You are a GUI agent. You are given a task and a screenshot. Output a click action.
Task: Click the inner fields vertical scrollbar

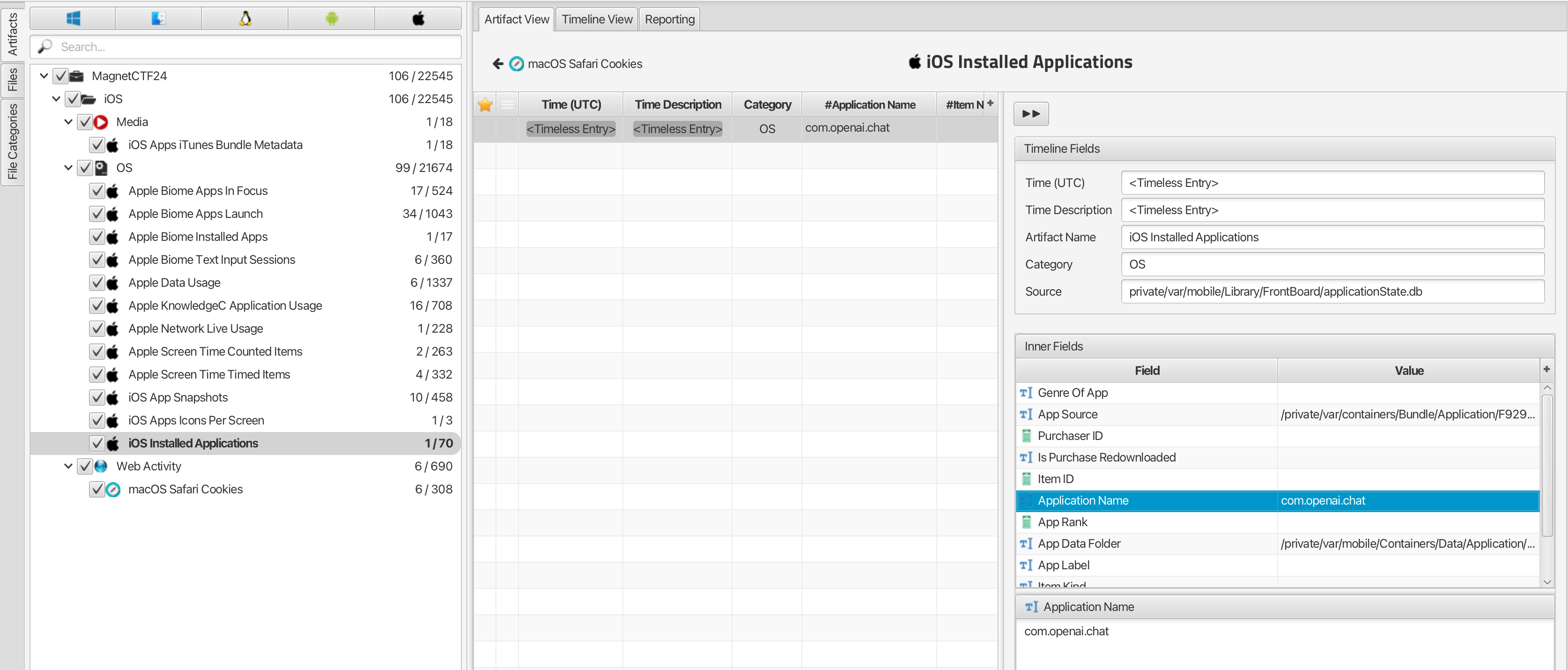tap(1547, 466)
